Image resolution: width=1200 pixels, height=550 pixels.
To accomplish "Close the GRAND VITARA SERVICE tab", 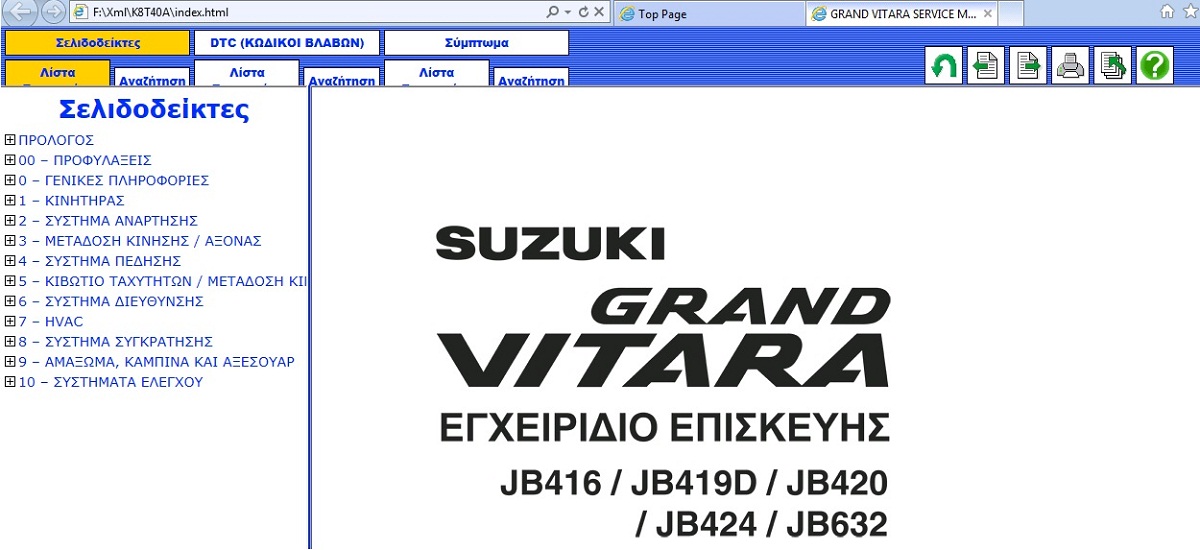I will (x=988, y=14).
